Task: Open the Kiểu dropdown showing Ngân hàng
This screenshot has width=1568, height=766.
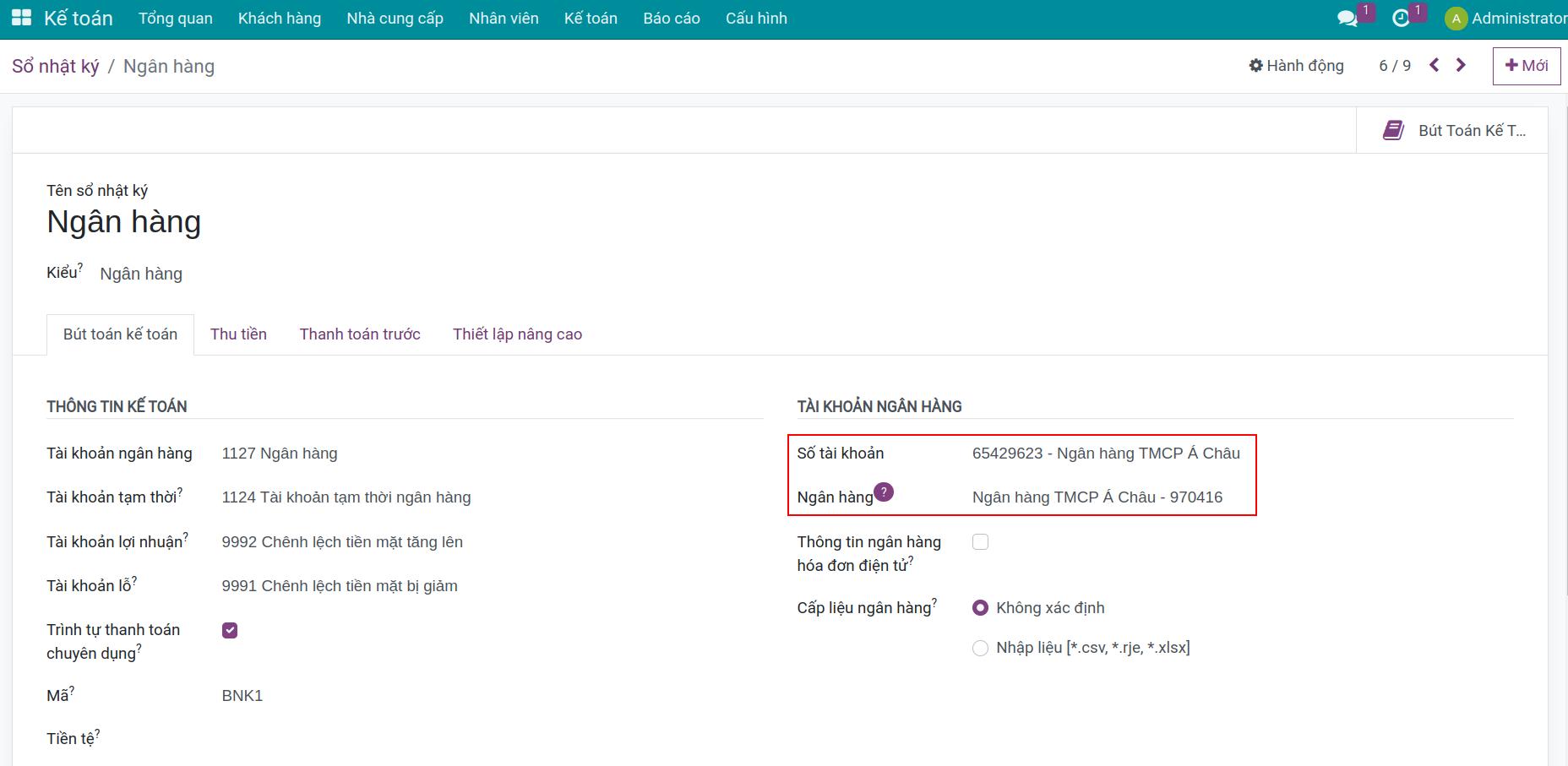Action: (141, 274)
